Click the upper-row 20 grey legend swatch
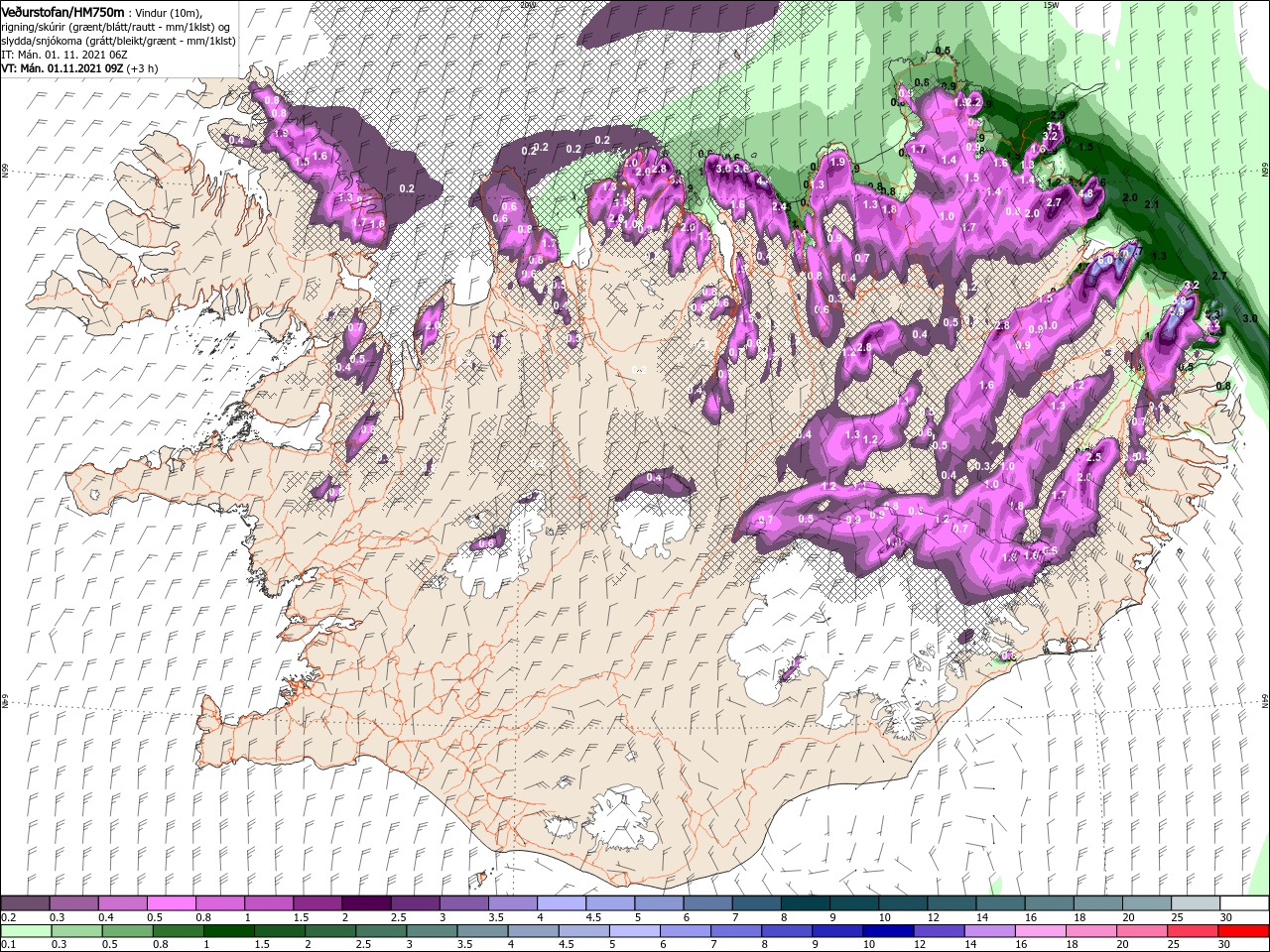 click(x=1147, y=902)
